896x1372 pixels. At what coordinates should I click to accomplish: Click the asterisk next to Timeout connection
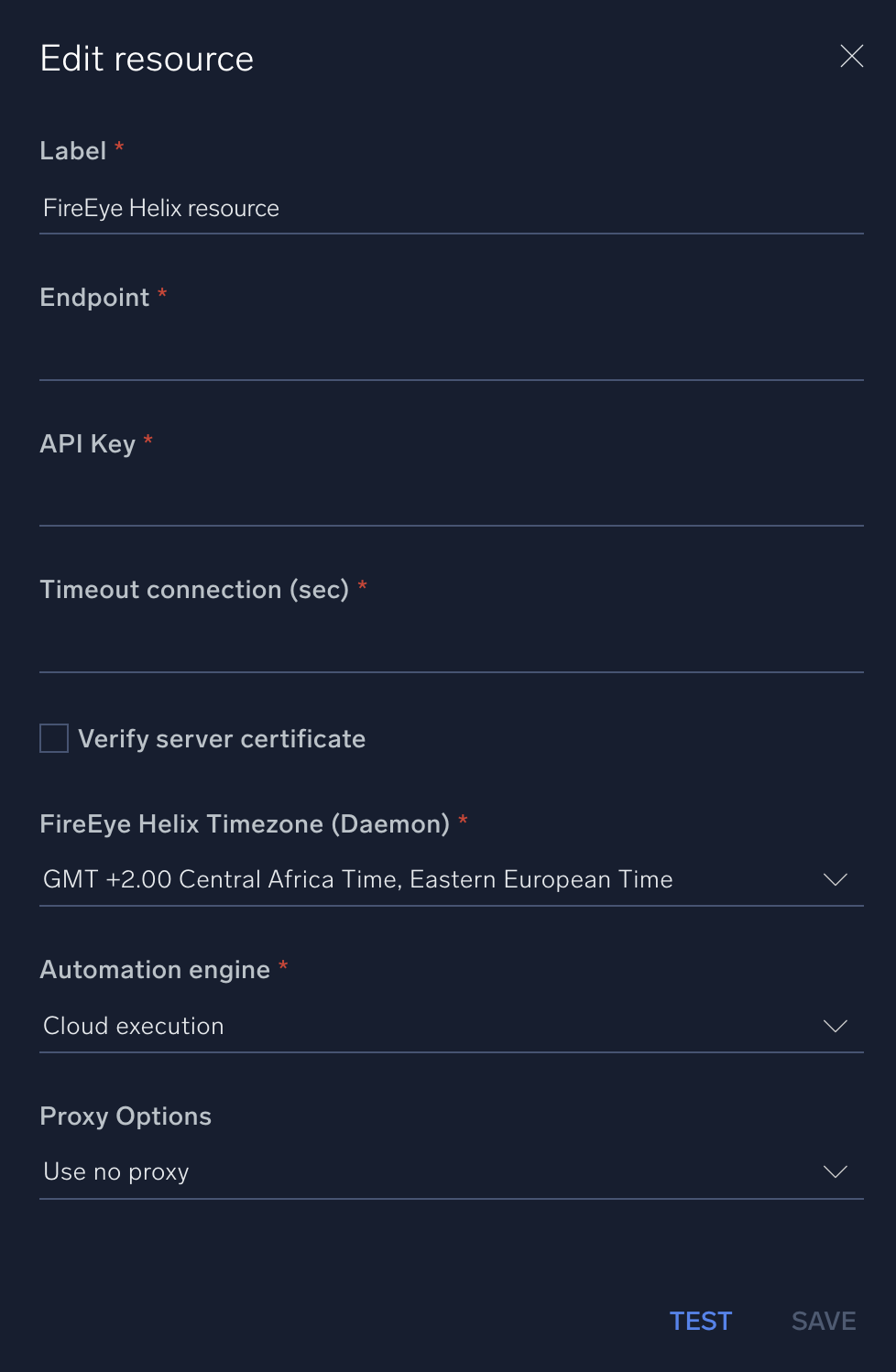pyautogui.click(x=363, y=587)
